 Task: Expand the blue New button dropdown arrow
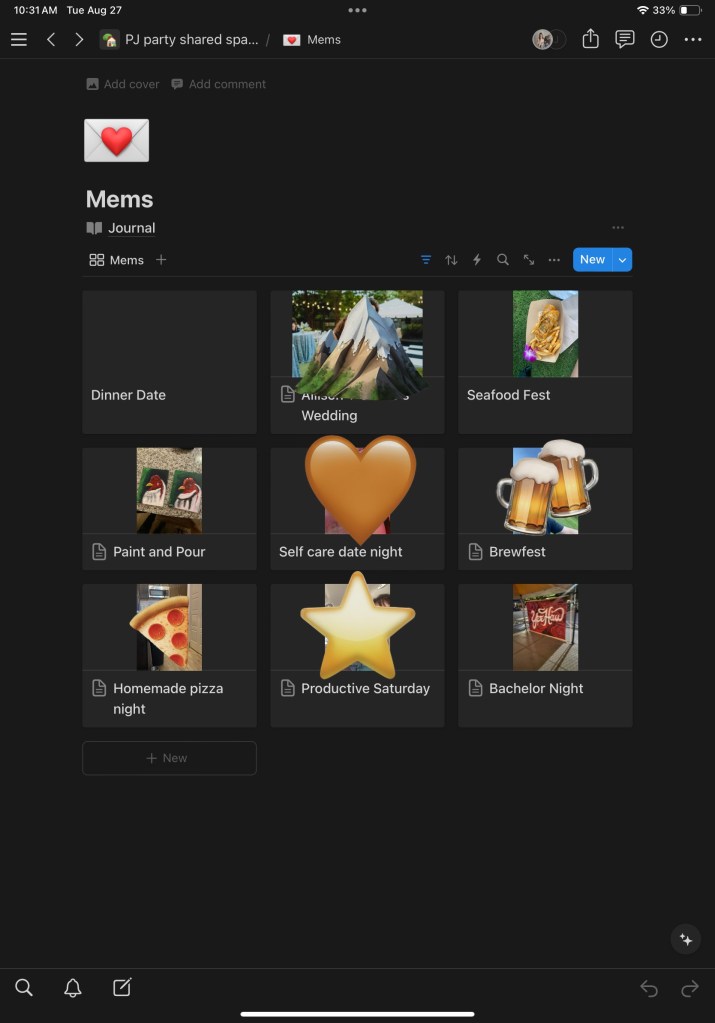(622, 260)
